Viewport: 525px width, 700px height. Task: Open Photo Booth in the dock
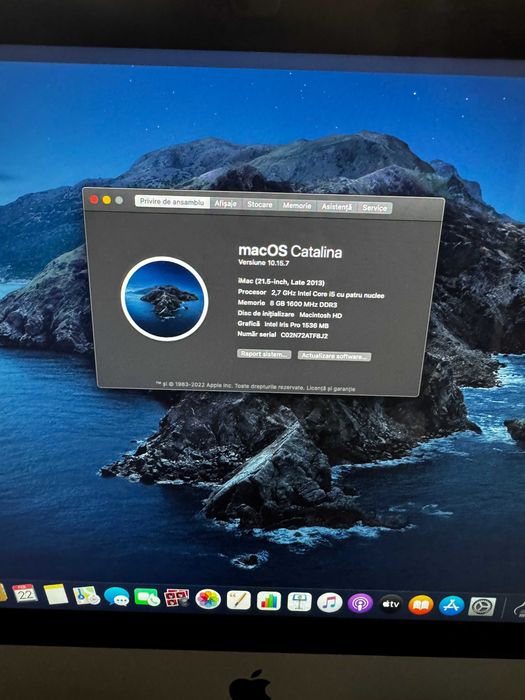point(177,598)
